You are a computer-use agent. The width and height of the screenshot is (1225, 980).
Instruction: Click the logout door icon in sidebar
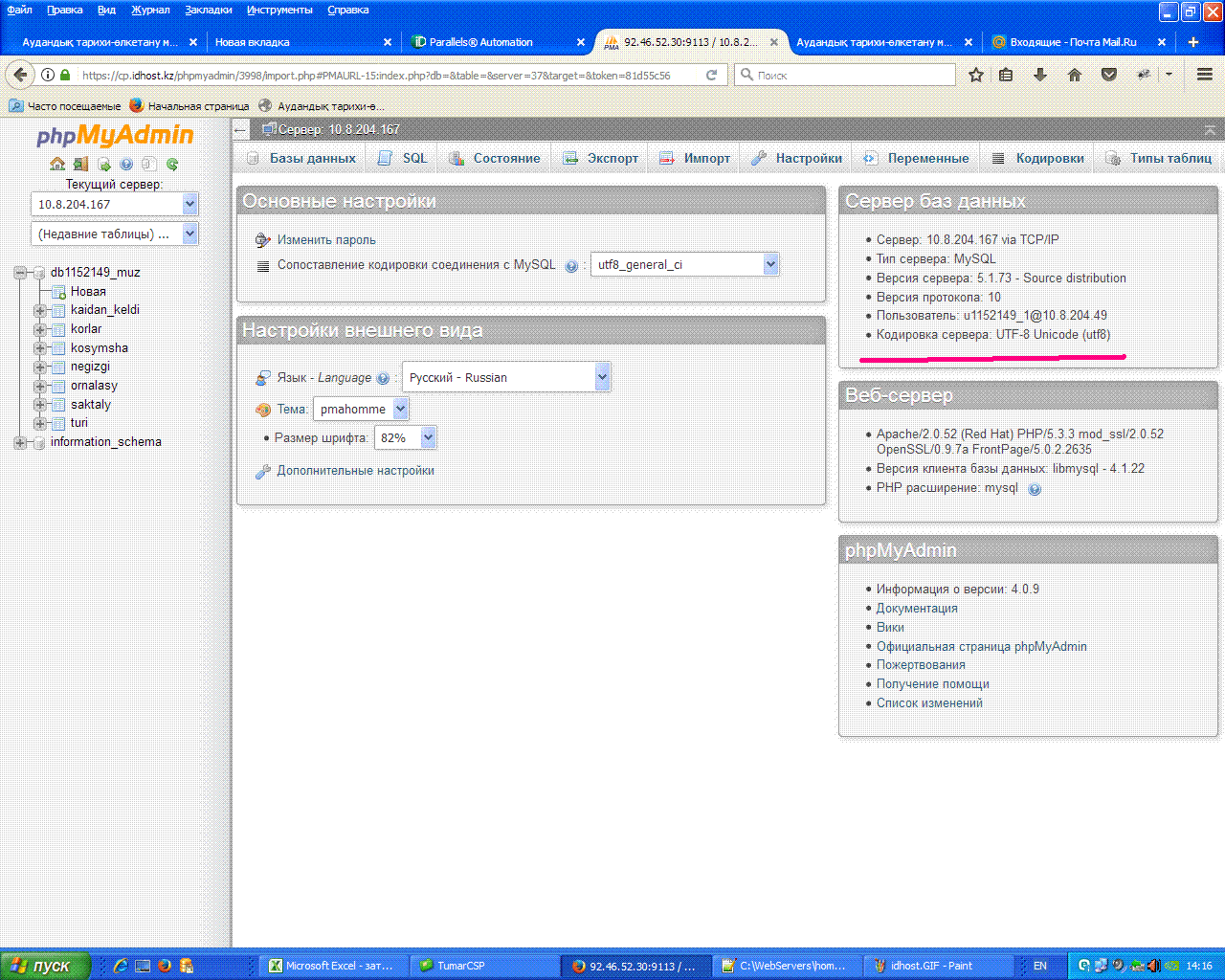pyautogui.click(x=80, y=164)
